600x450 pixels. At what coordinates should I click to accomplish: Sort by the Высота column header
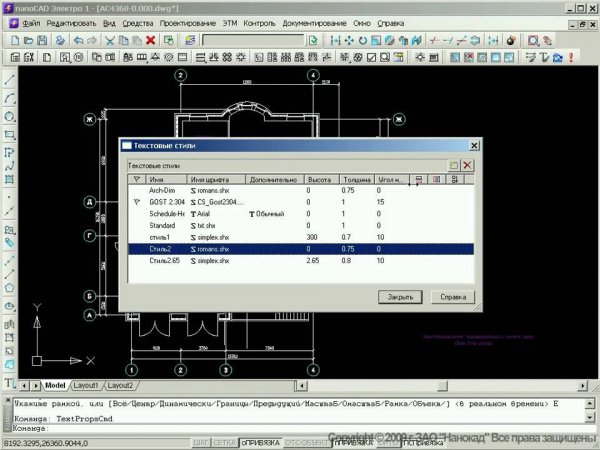point(322,179)
